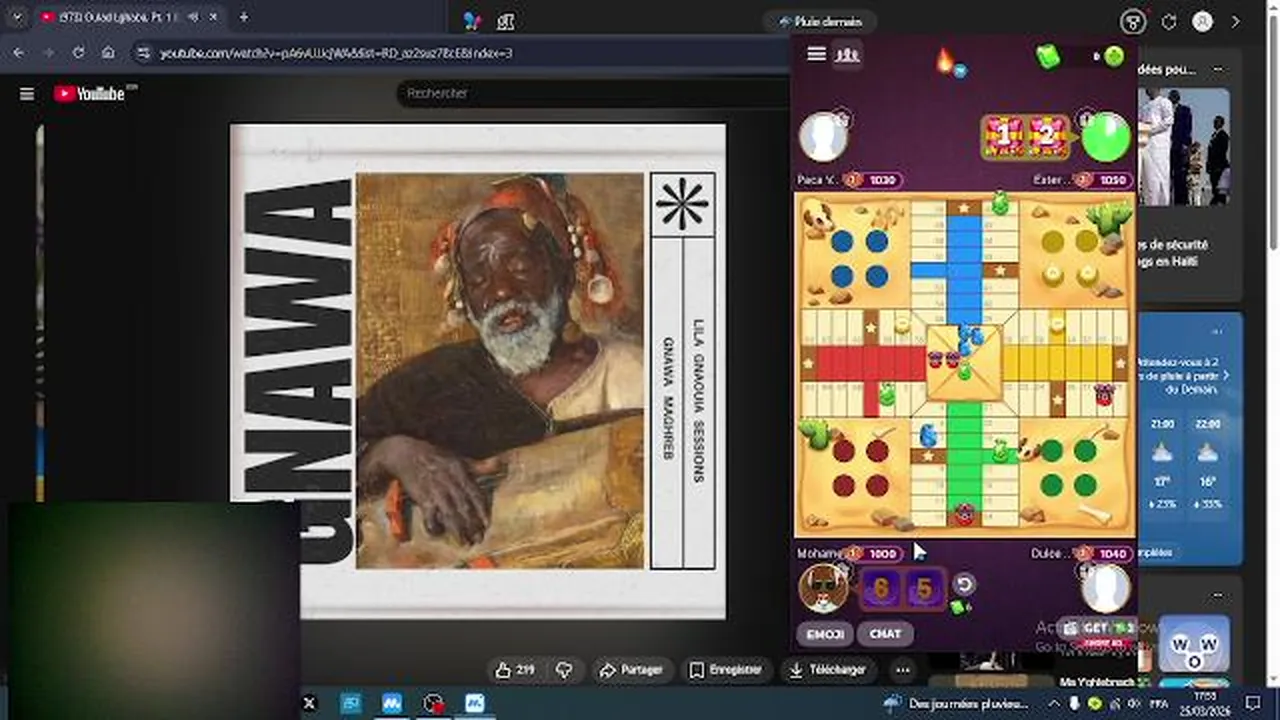Click the Partager share button
The image size is (1280, 720).
[630, 670]
